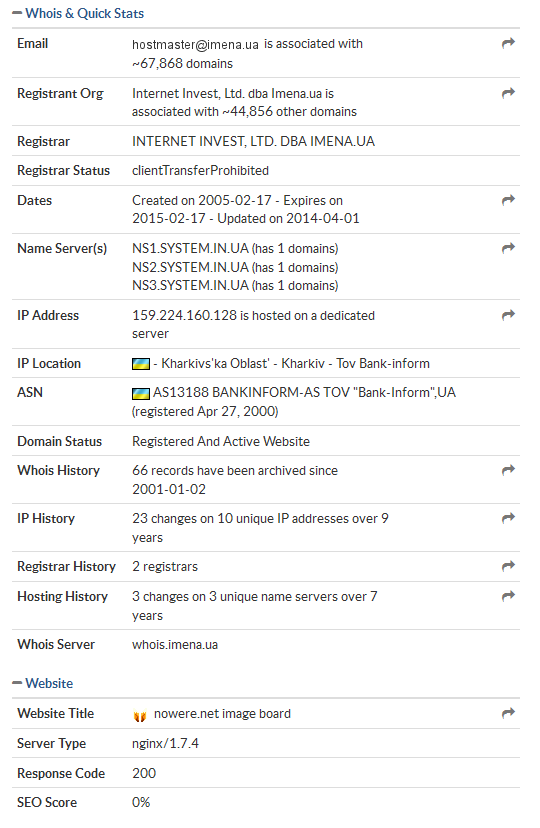Click the share arrow in the Email row
The width and height of the screenshot is (540, 828).
tap(508, 43)
